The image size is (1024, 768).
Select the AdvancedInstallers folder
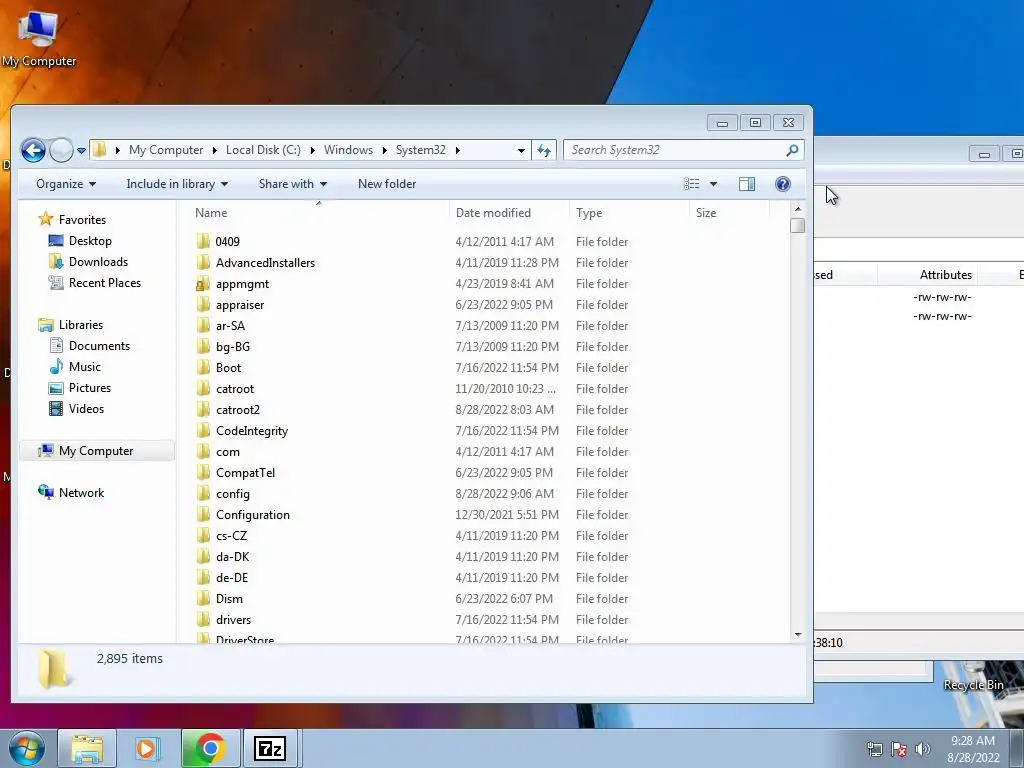coord(265,263)
